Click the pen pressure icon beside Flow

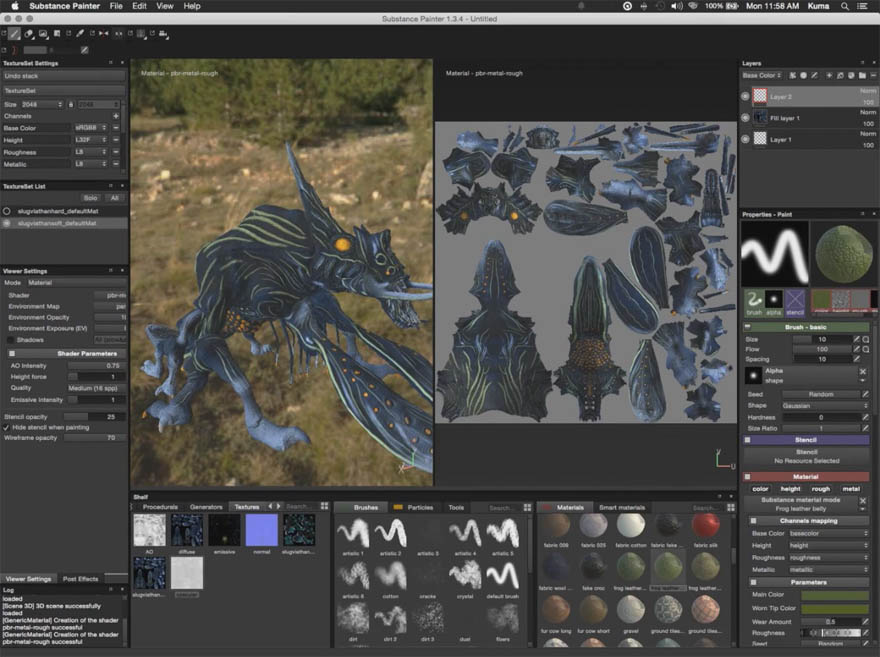tap(856, 349)
